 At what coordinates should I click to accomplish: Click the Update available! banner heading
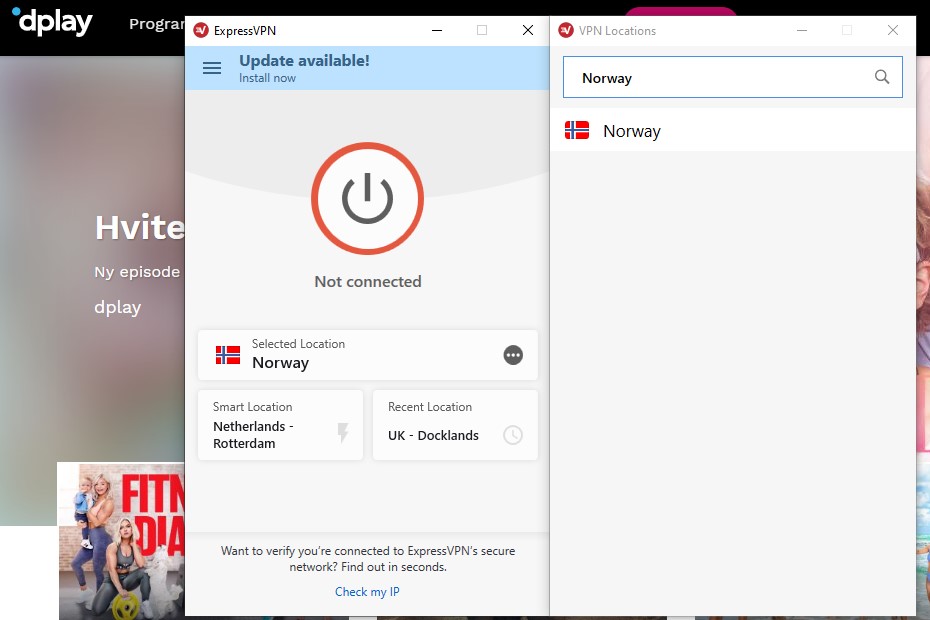pyautogui.click(x=304, y=61)
